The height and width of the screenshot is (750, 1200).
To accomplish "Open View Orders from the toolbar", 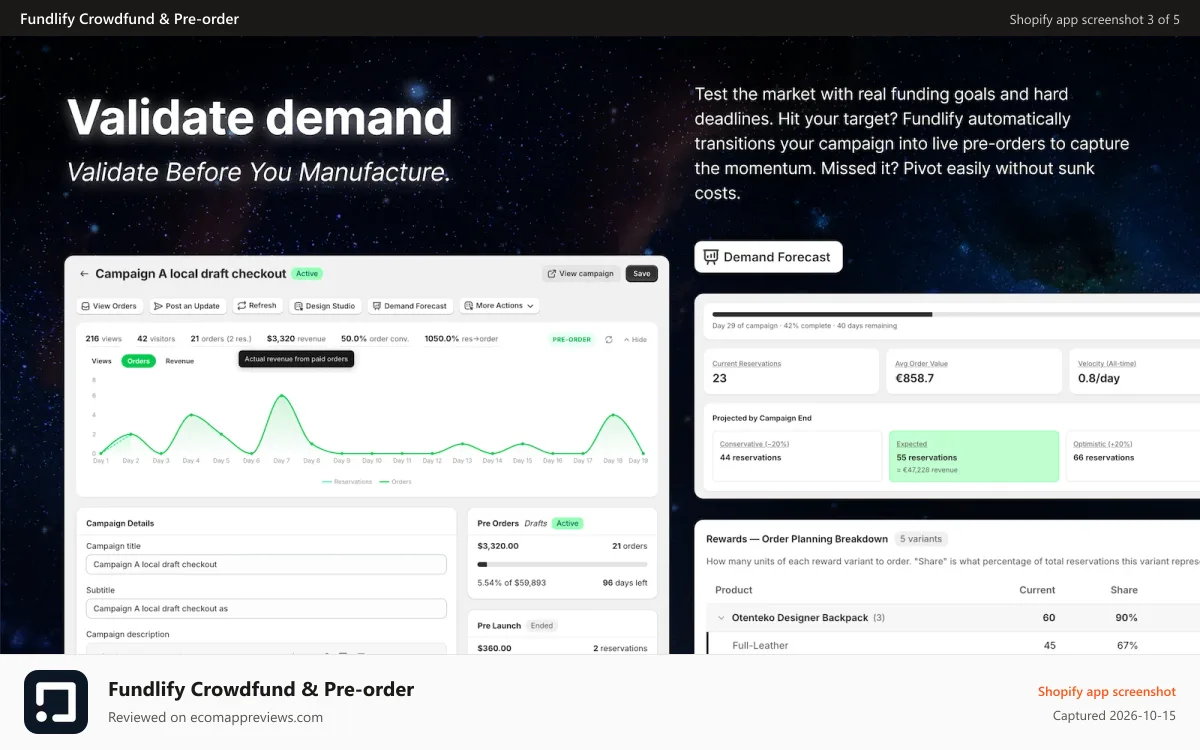I will 110,306.
